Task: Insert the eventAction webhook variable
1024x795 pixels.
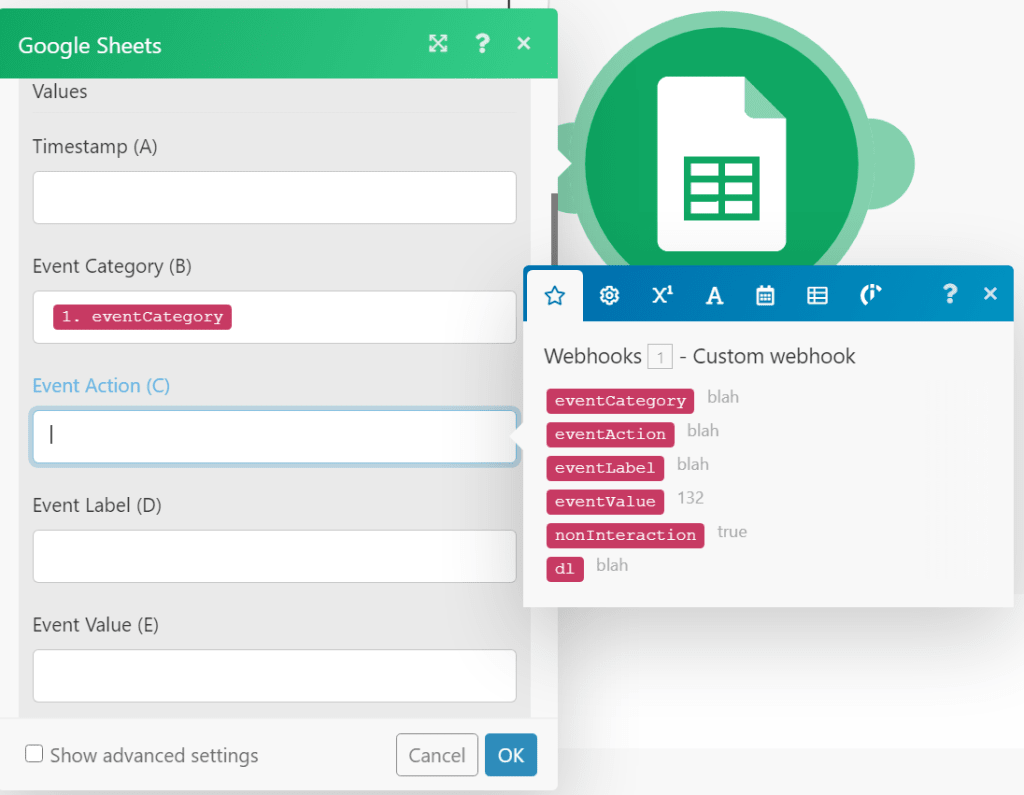Action: pyautogui.click(x=610, y=434)
